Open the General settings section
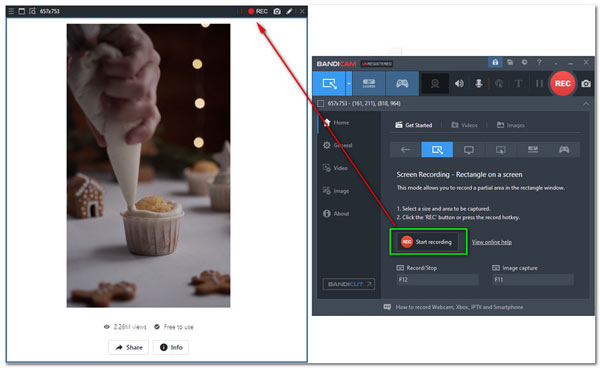Image resolution: width=600 pixels, height=368 pixels. tap(337, 145)
